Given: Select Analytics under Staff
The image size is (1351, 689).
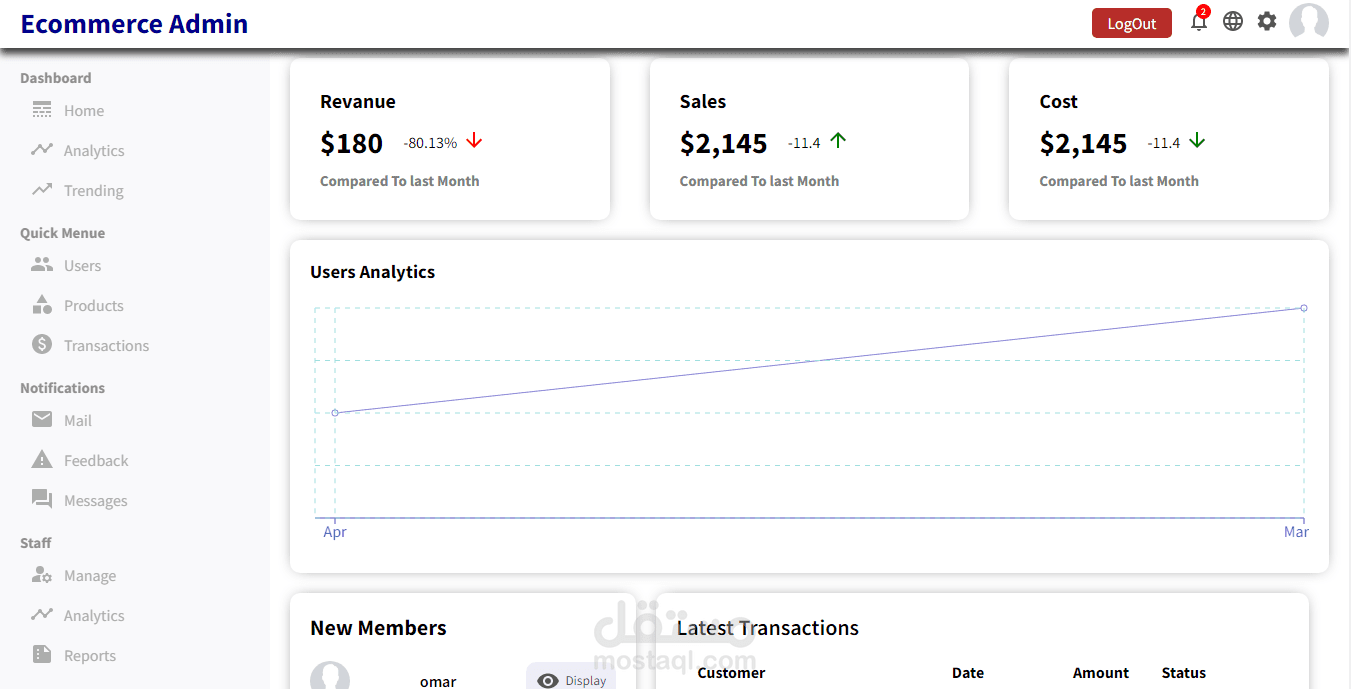Looking at the screenshot, I should click(x=92, y=615).
